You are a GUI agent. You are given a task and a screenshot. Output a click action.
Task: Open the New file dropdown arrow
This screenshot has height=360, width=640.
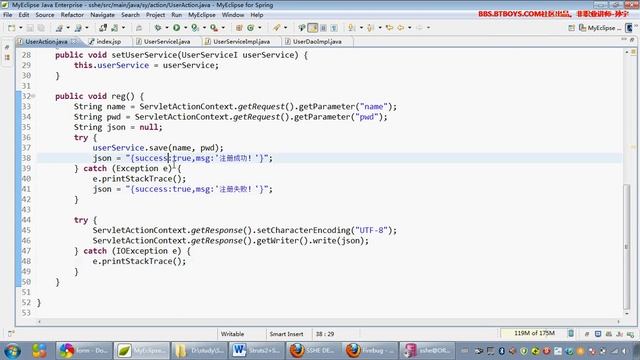[20, 28]
